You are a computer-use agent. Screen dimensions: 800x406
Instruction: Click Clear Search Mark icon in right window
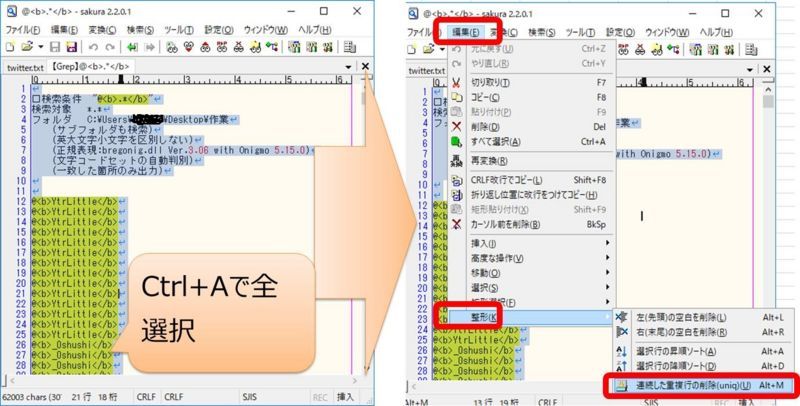click(640, 49)
